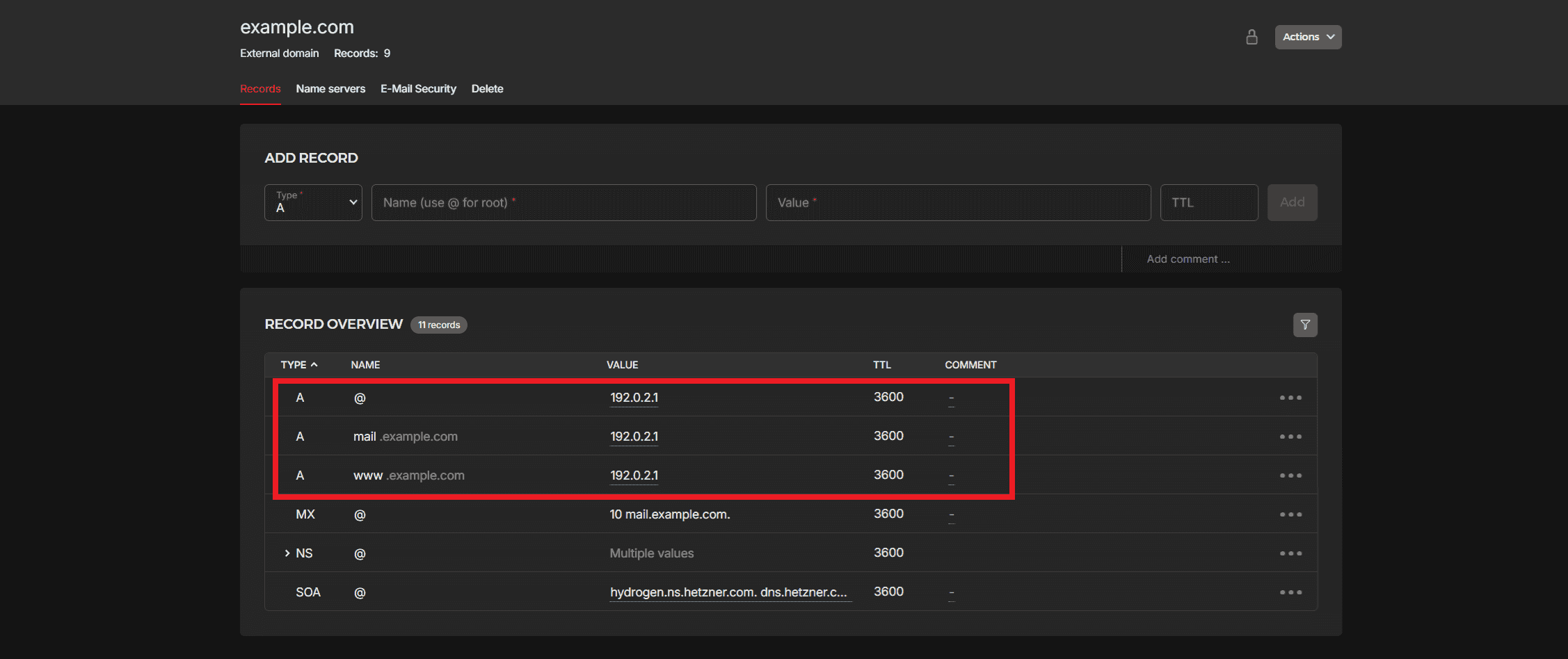Open three-dot menu for MX record
The width and height of the screenshot is (1568, 659).
coord(1290,514)
